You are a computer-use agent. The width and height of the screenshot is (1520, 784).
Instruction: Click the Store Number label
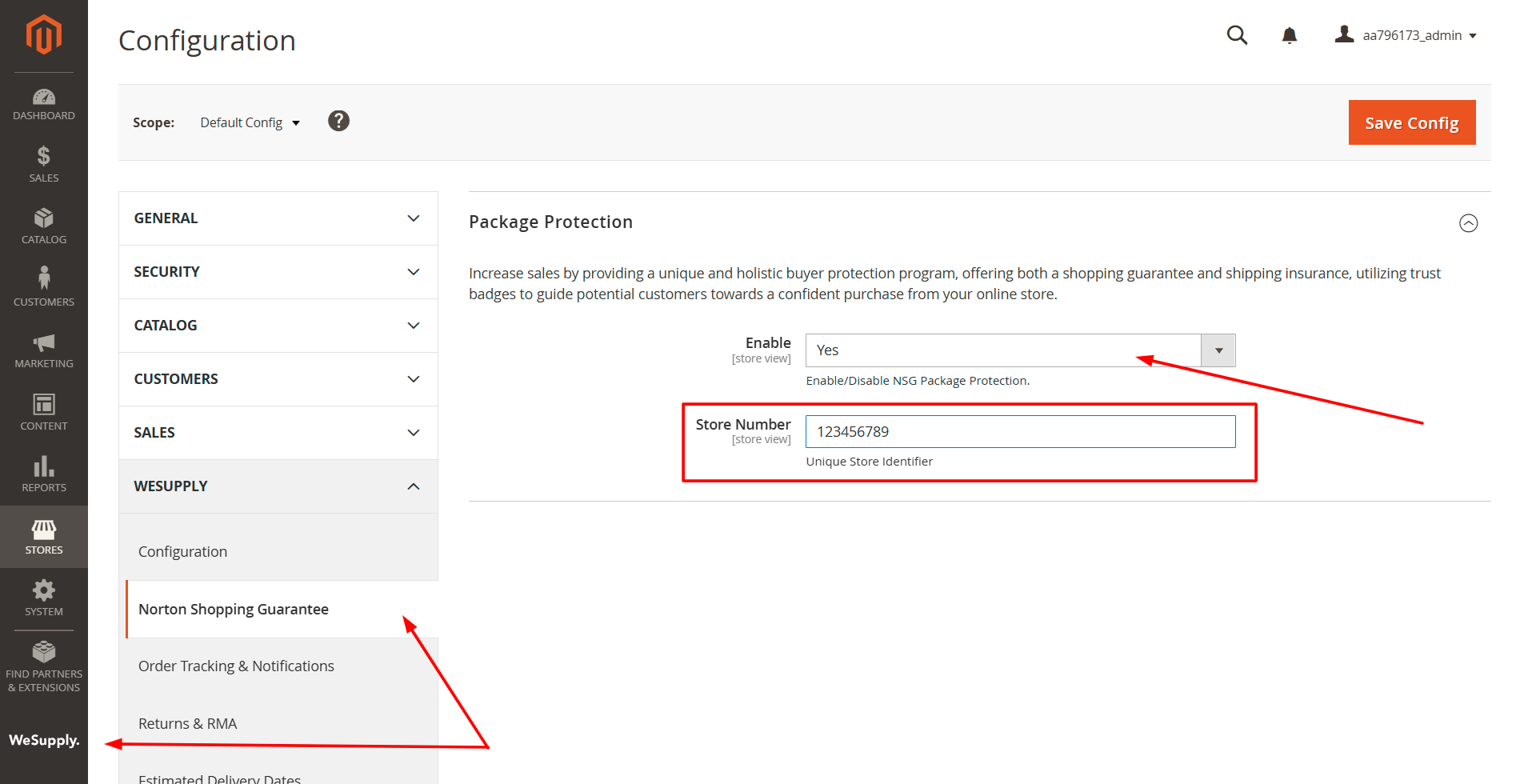click(742, 424)
